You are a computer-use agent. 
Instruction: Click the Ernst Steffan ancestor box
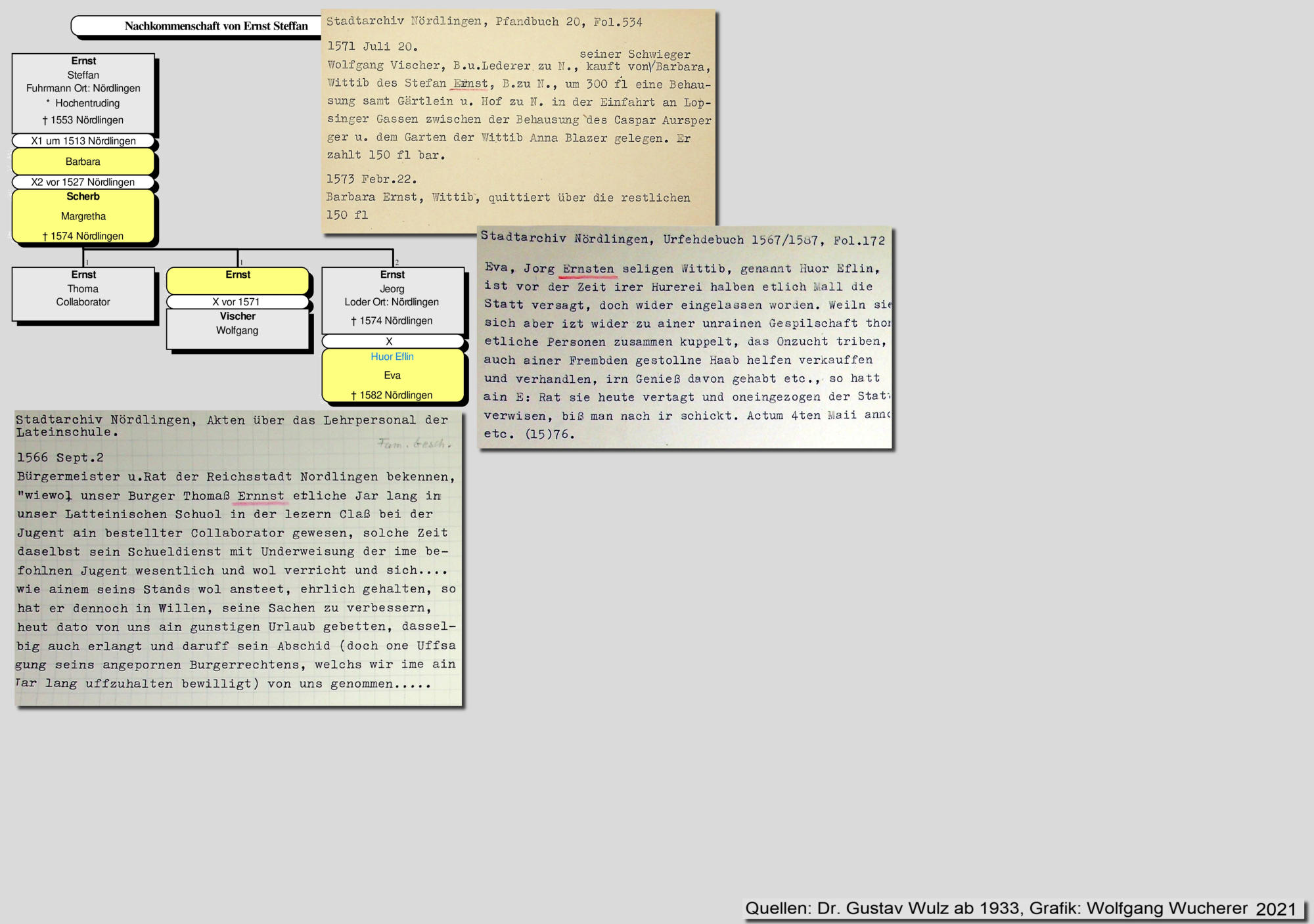(x=83, y=93)
